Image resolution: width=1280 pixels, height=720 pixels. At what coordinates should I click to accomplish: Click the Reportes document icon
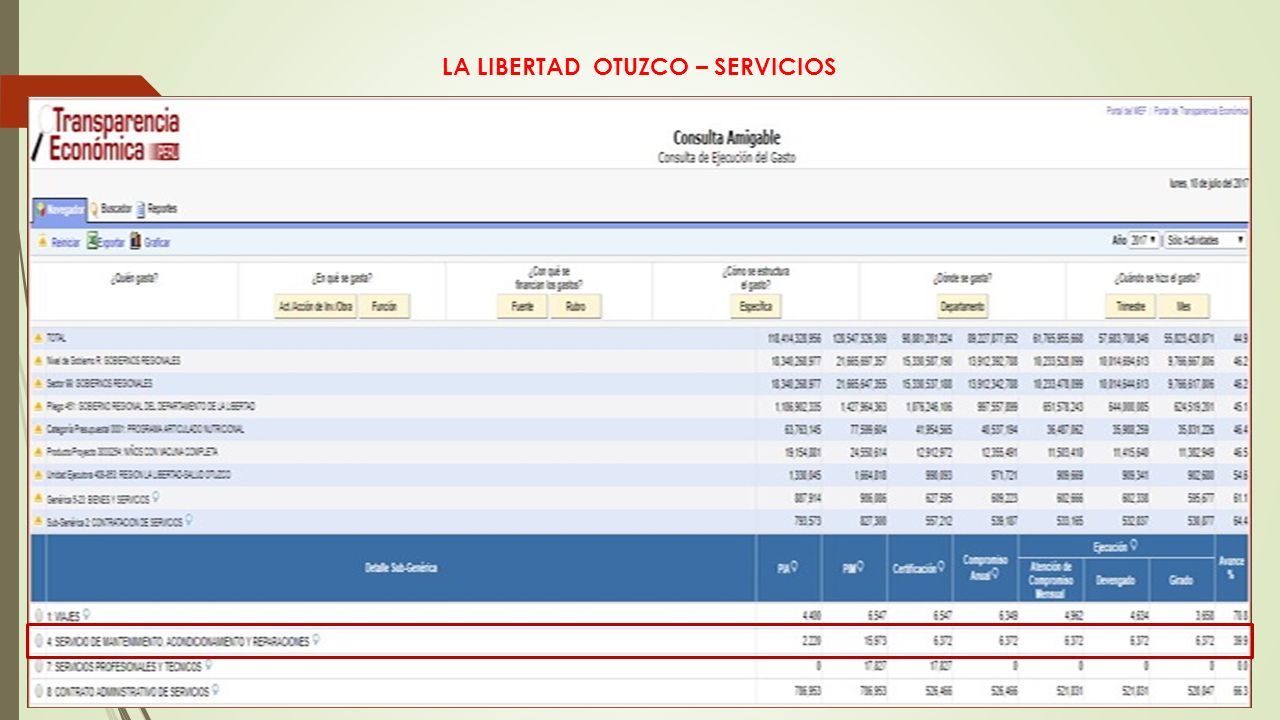coord(141,209)
